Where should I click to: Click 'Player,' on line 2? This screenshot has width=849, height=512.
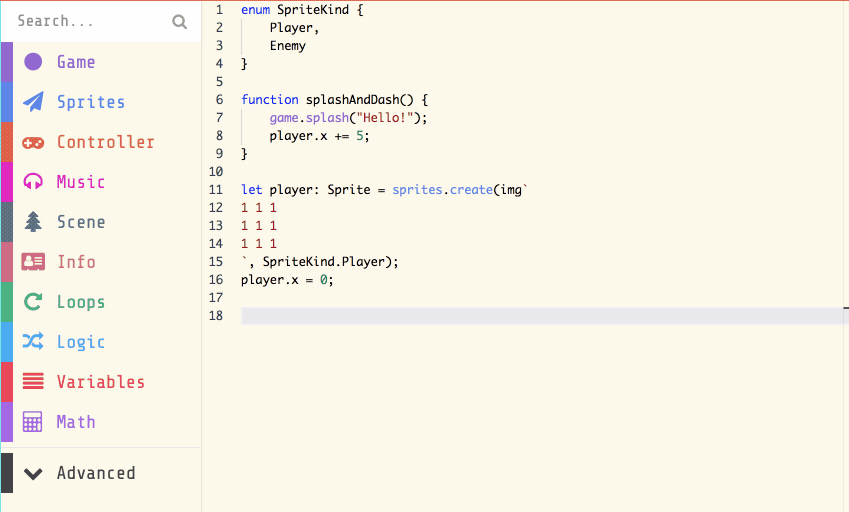pos(295,28)
